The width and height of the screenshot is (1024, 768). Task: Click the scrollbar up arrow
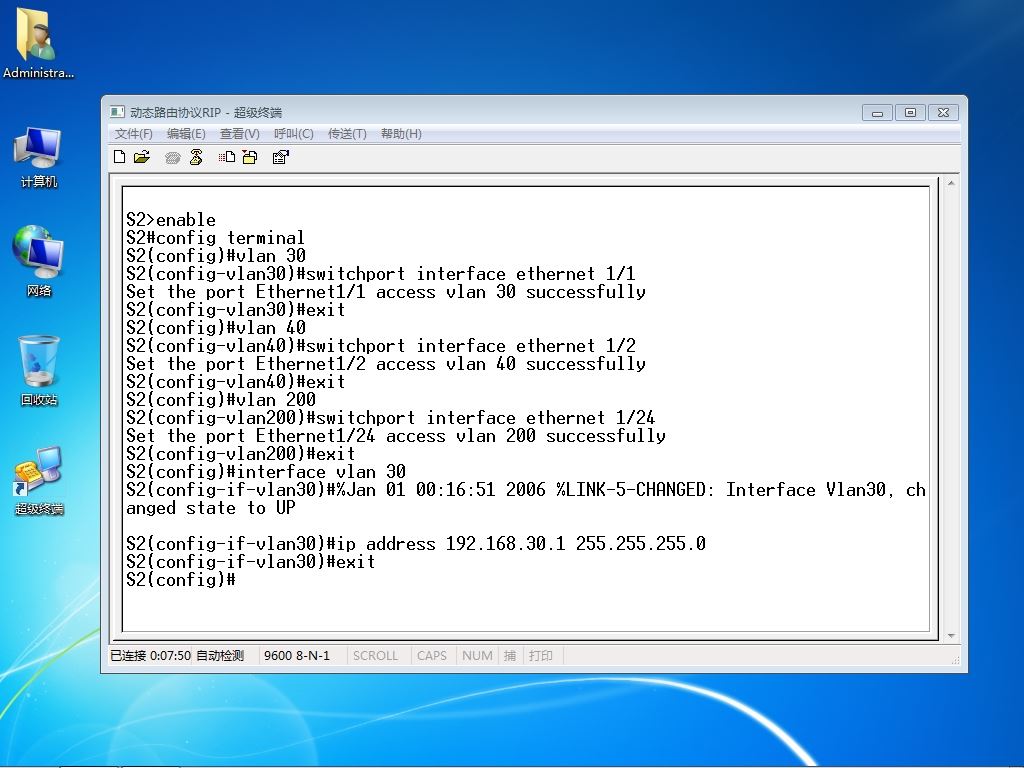click(x=951, y=184)
